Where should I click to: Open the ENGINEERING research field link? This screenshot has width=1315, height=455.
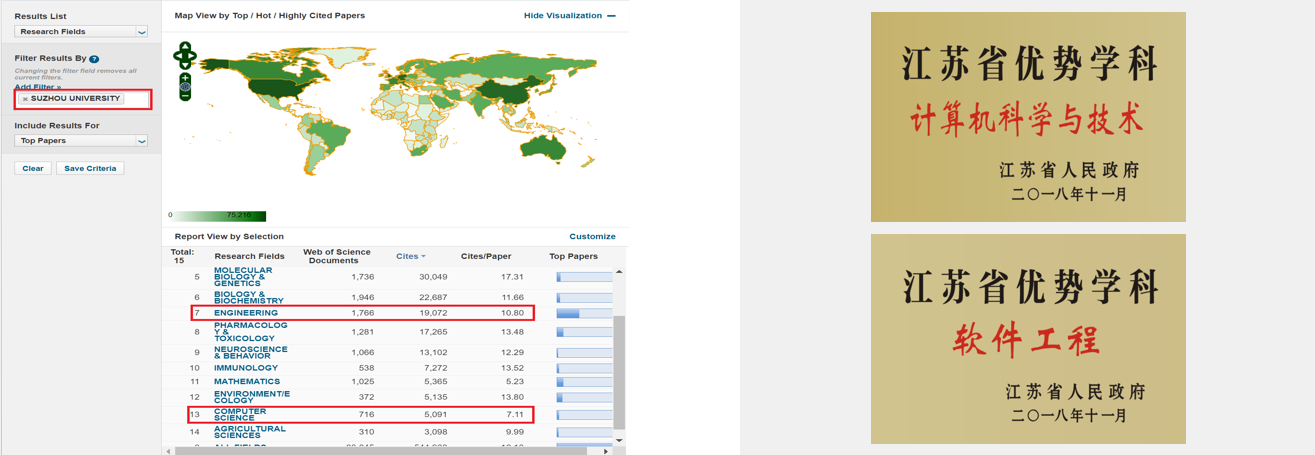tap(246, 313)
